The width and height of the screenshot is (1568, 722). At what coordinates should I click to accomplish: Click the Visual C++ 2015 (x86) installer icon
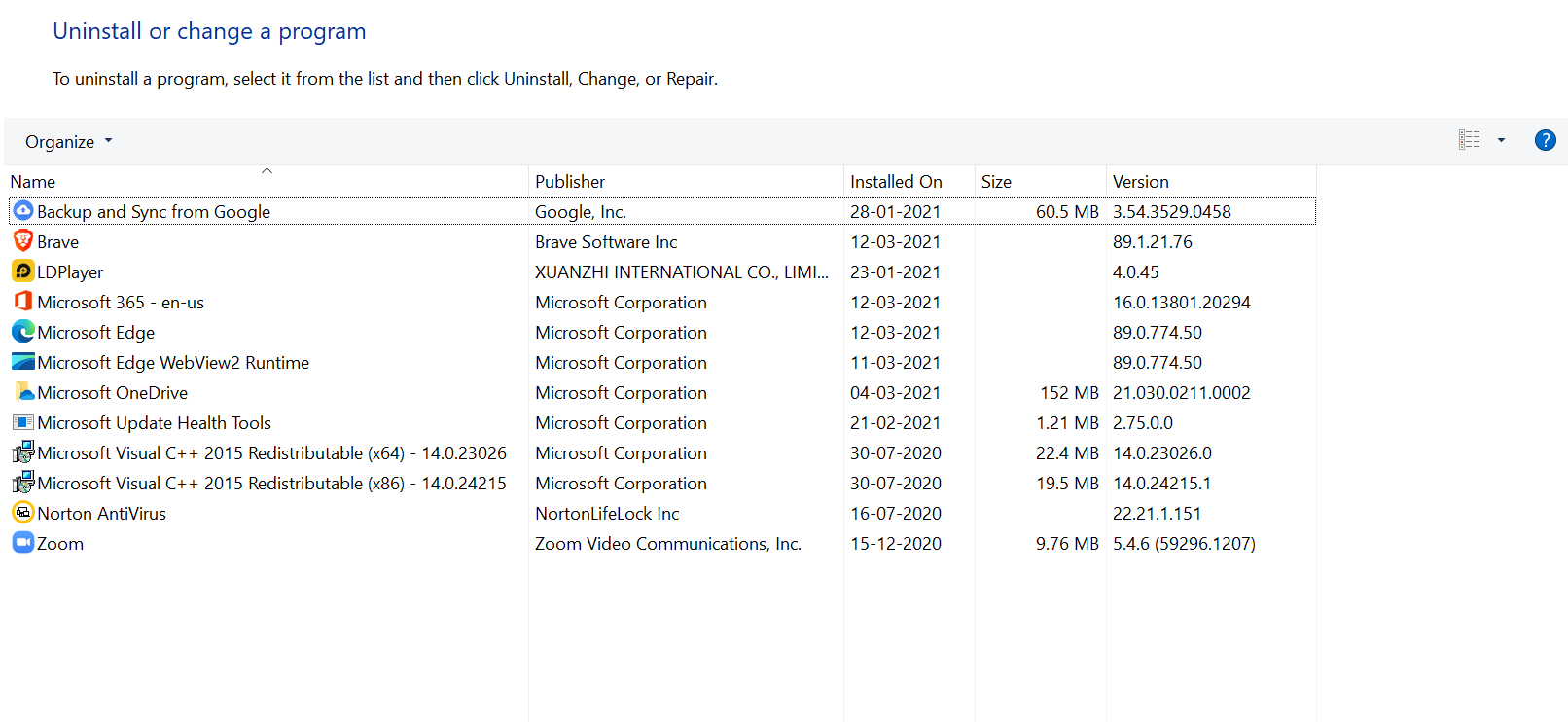tap(23, 483)
